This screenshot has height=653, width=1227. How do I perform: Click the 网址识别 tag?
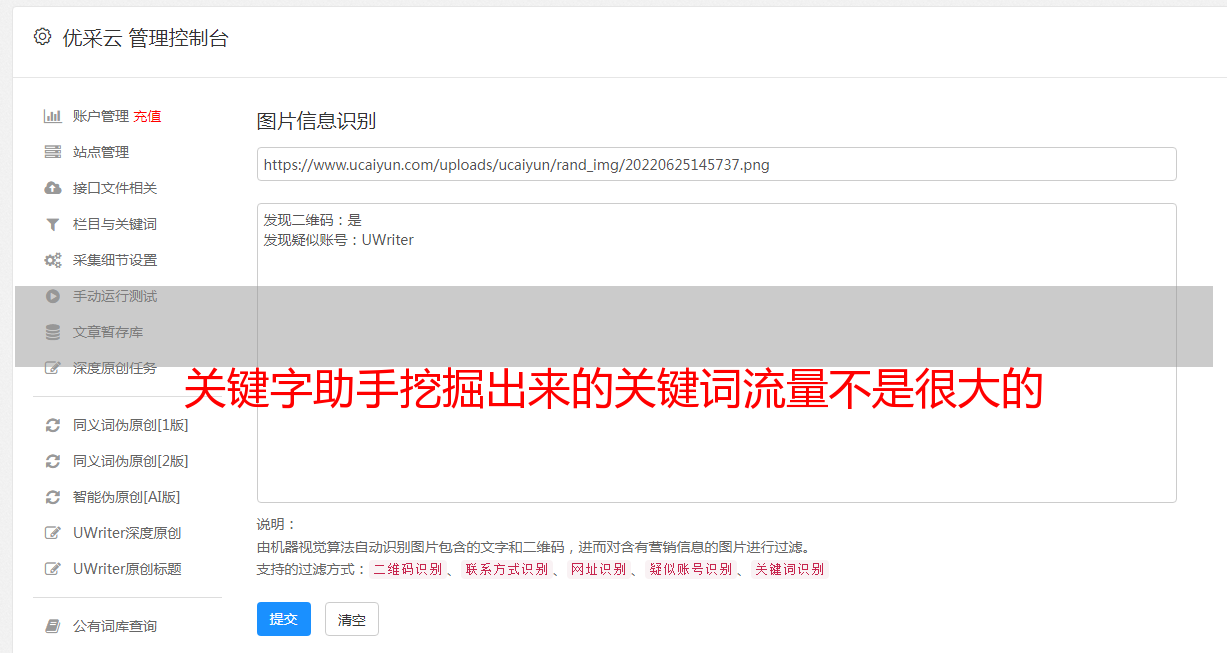[598, 569]
